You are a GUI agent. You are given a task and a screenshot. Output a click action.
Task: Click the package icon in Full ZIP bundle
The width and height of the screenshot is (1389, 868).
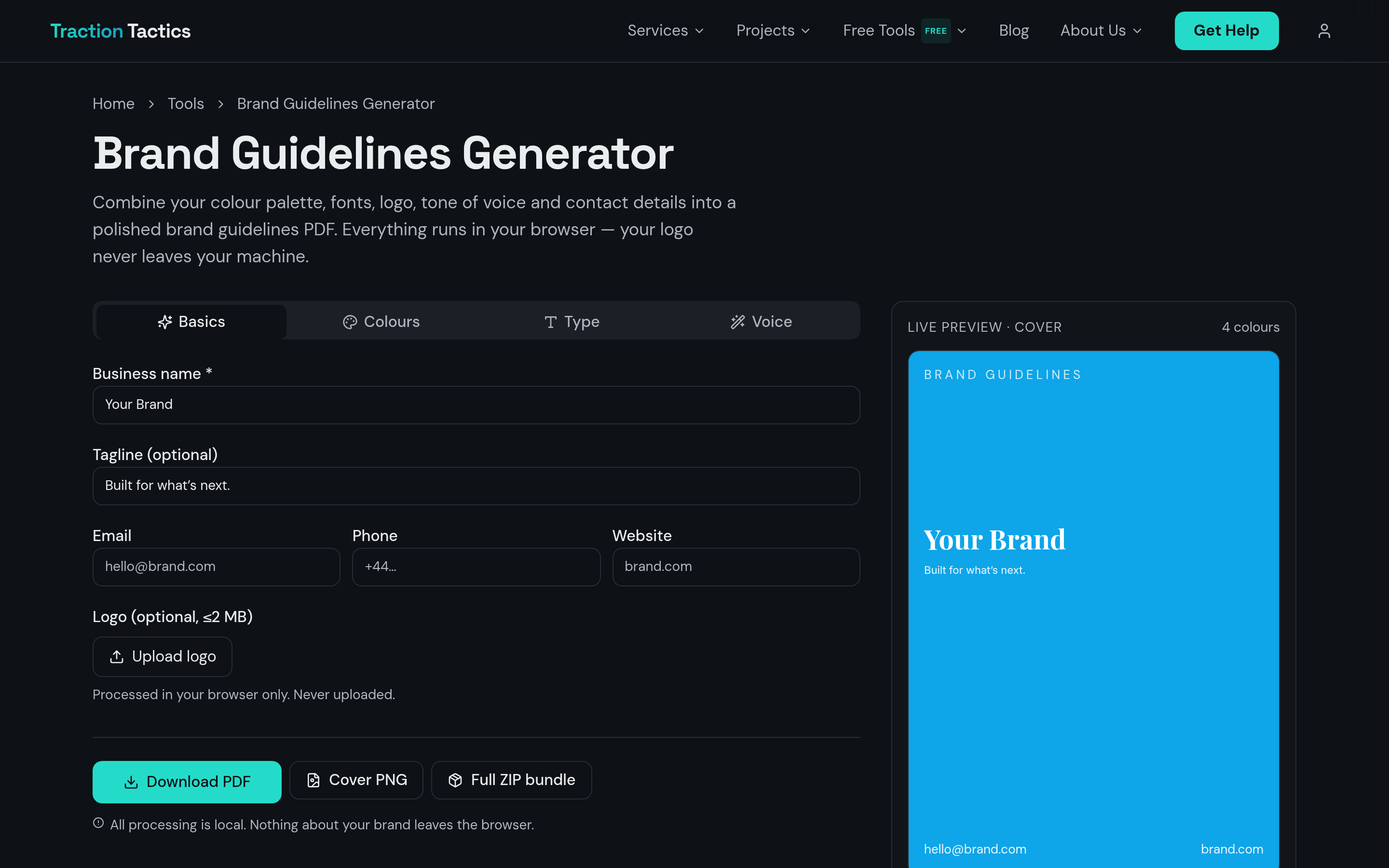click(455, 780)
